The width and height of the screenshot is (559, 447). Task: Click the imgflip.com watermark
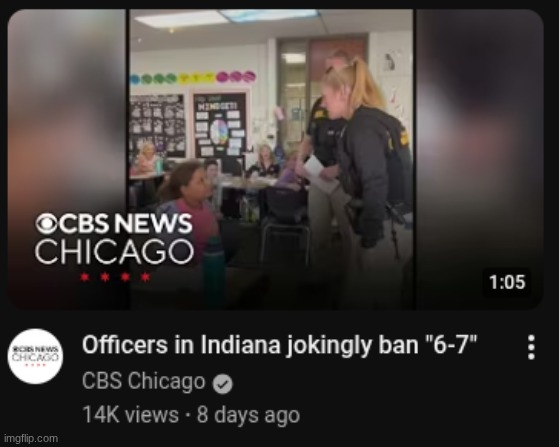point(31,438)
